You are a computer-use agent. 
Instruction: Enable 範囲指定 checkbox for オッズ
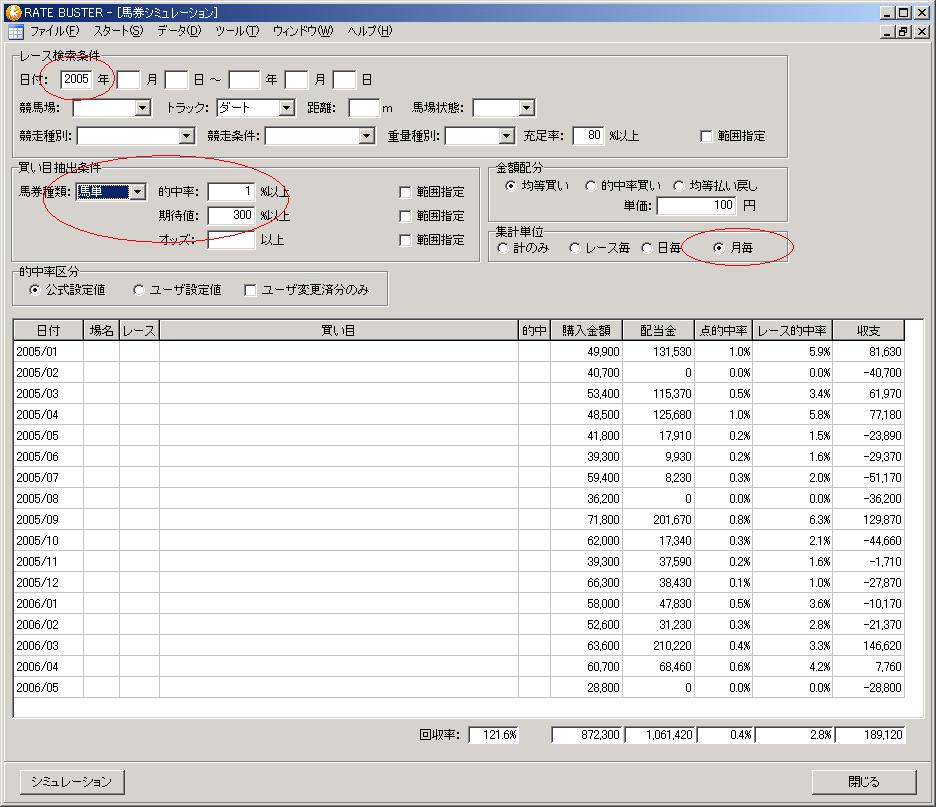coord(405,240)
